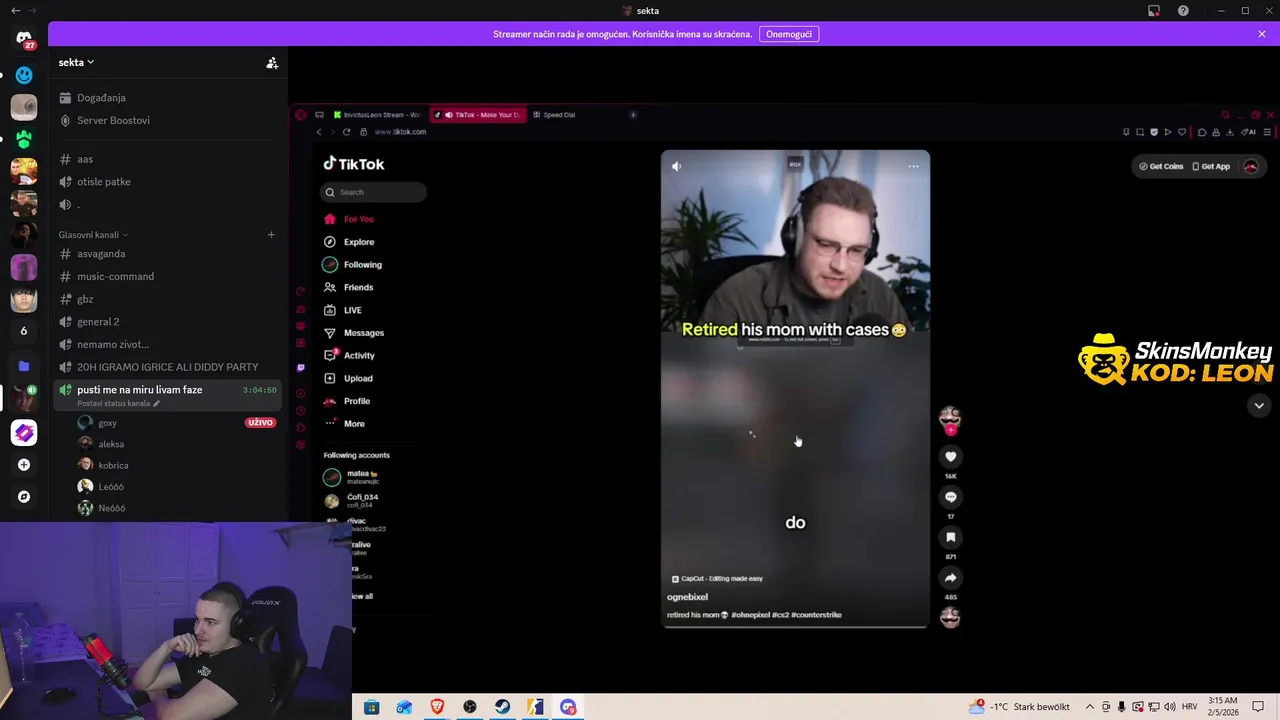Screen dimensions: 1280x720
Task: Reload the TikTok page
Action: [347, 132]
